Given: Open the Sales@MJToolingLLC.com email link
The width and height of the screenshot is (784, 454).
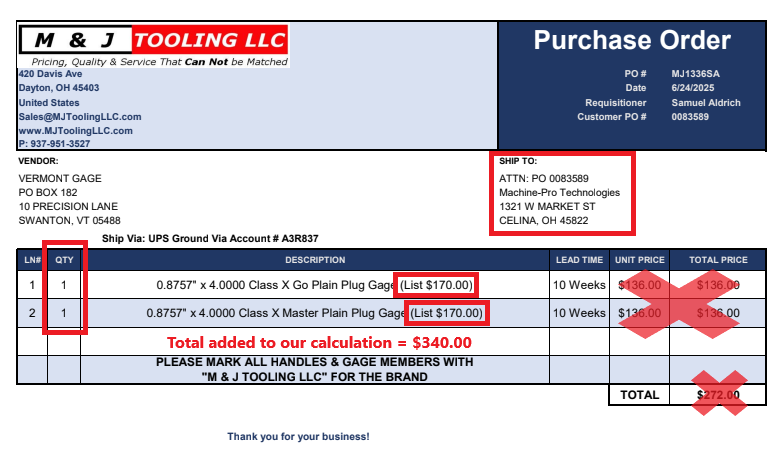Looking at the screenshot, I should coord(80,116).
